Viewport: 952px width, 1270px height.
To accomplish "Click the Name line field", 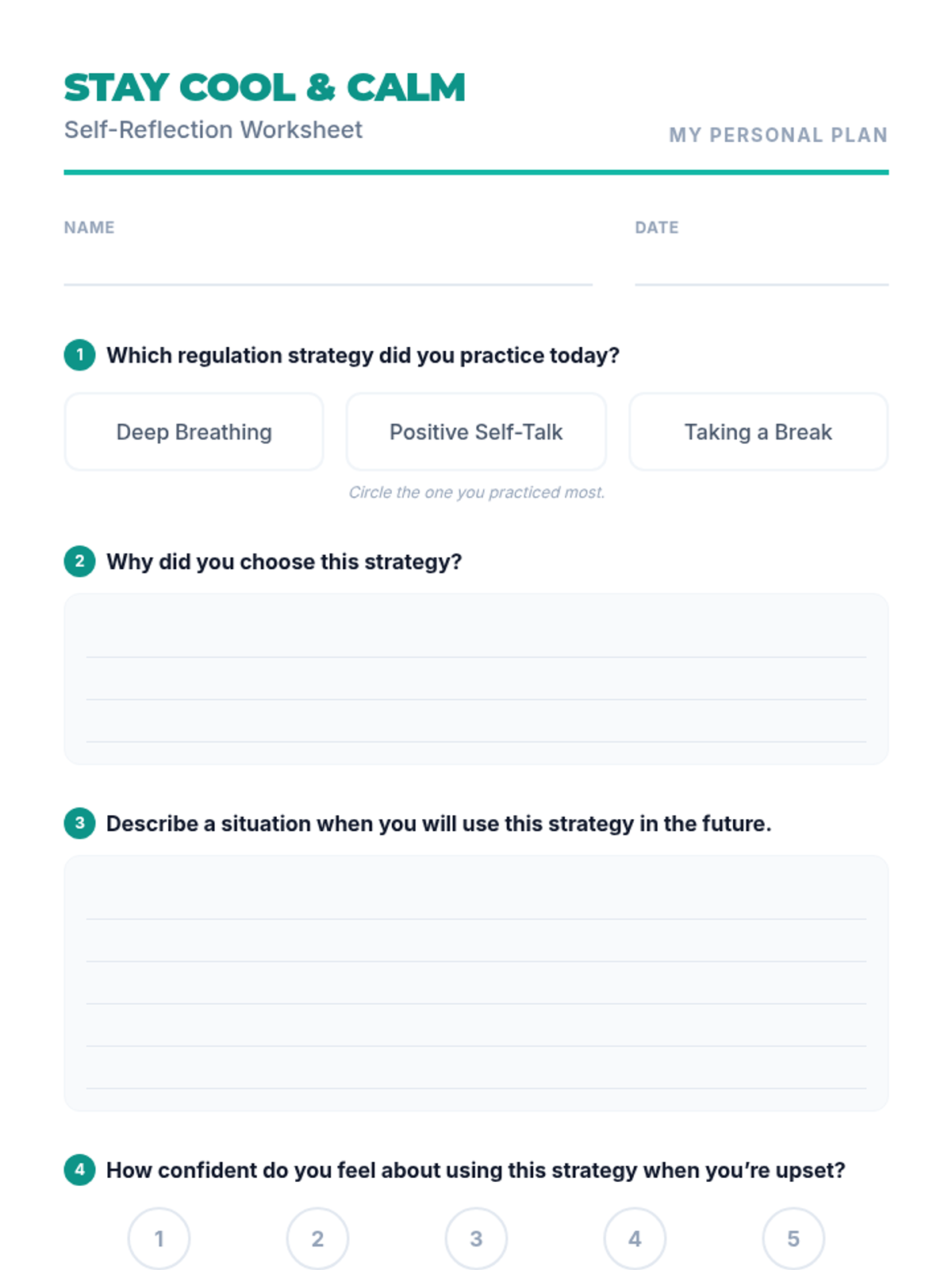I will pos(328,266).
